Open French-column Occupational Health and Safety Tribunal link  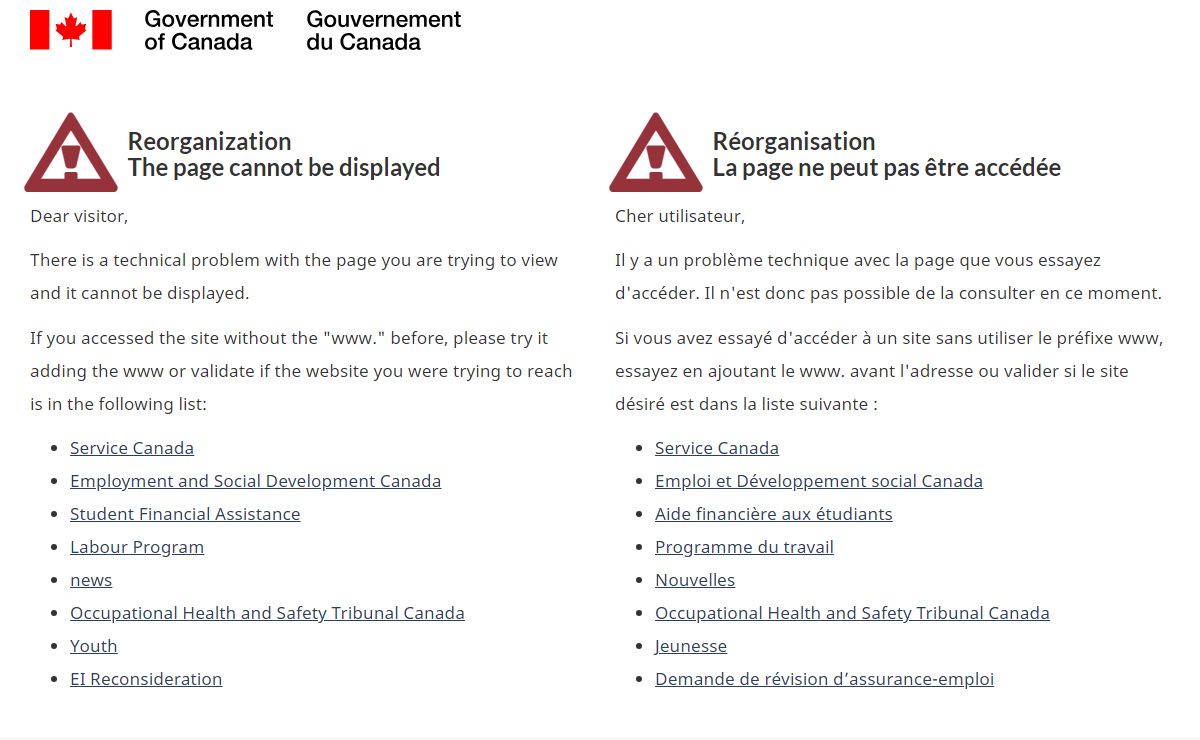pyautogui.click(x=852, y=613)
